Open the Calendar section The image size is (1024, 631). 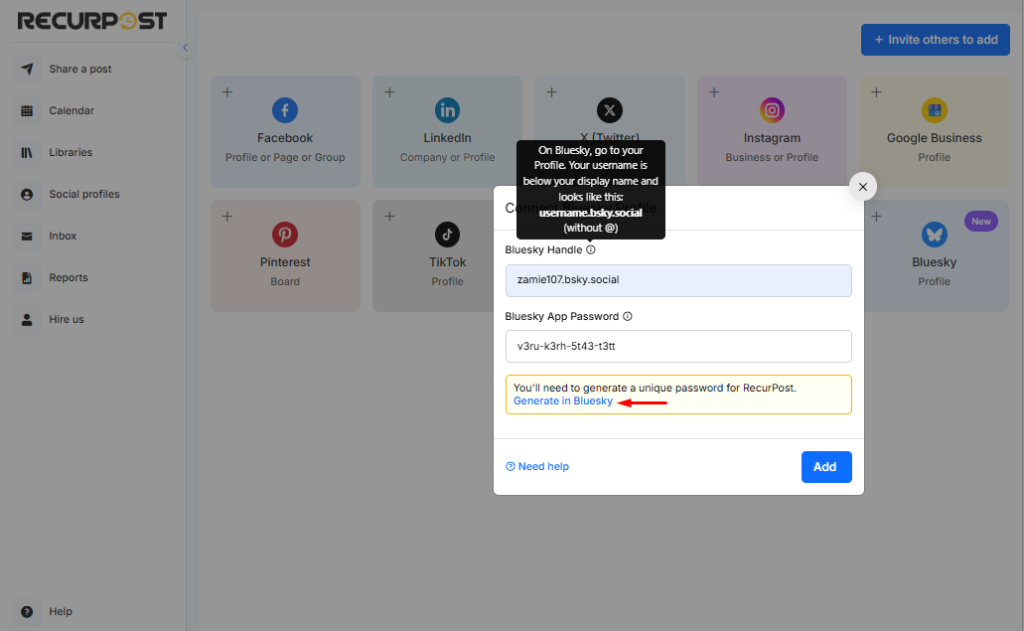click(x=71, y=110)
